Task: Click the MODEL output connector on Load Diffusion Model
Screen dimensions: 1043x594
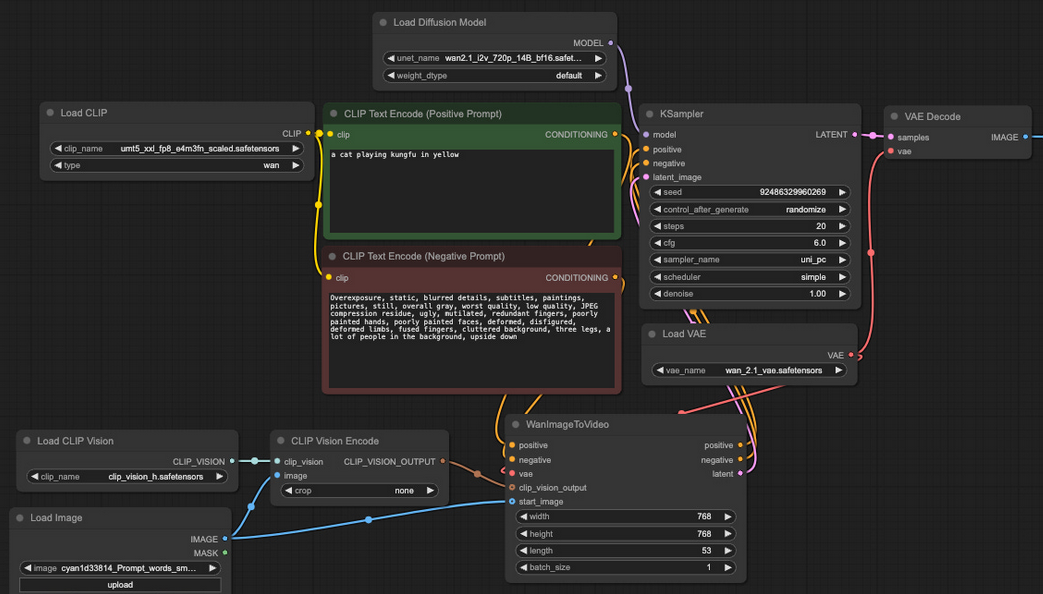Action: (x=611, y=43)
